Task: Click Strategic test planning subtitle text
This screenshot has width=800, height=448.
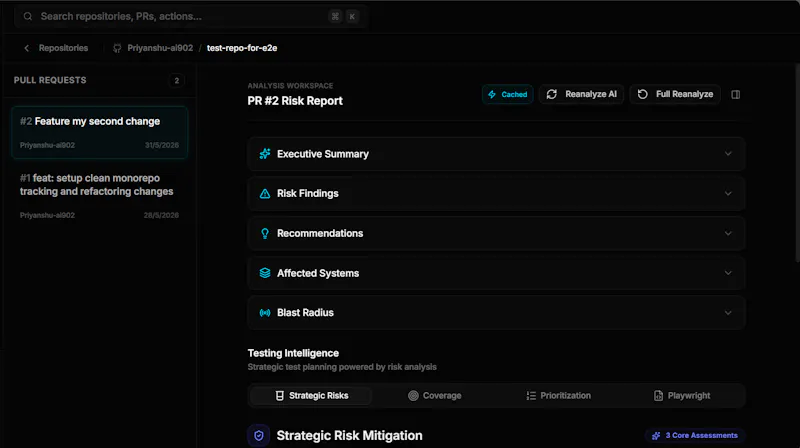Action: coord(342,367)
